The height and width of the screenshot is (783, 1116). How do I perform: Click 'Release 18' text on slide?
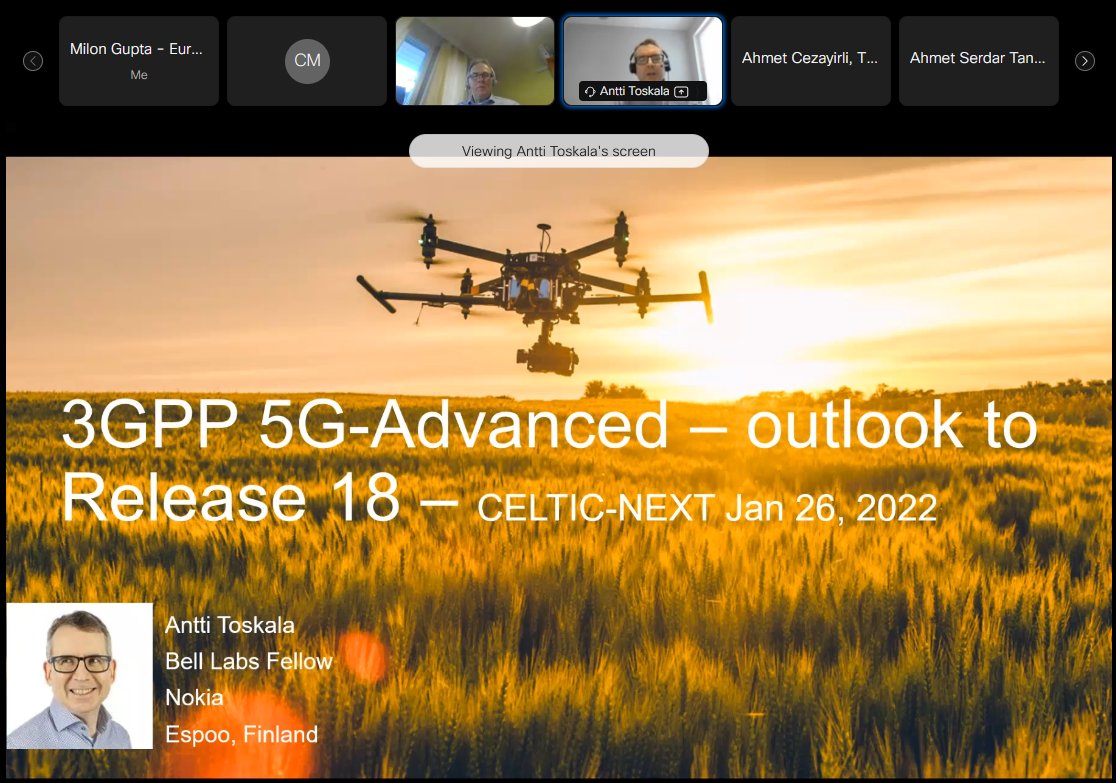[231, 498]
